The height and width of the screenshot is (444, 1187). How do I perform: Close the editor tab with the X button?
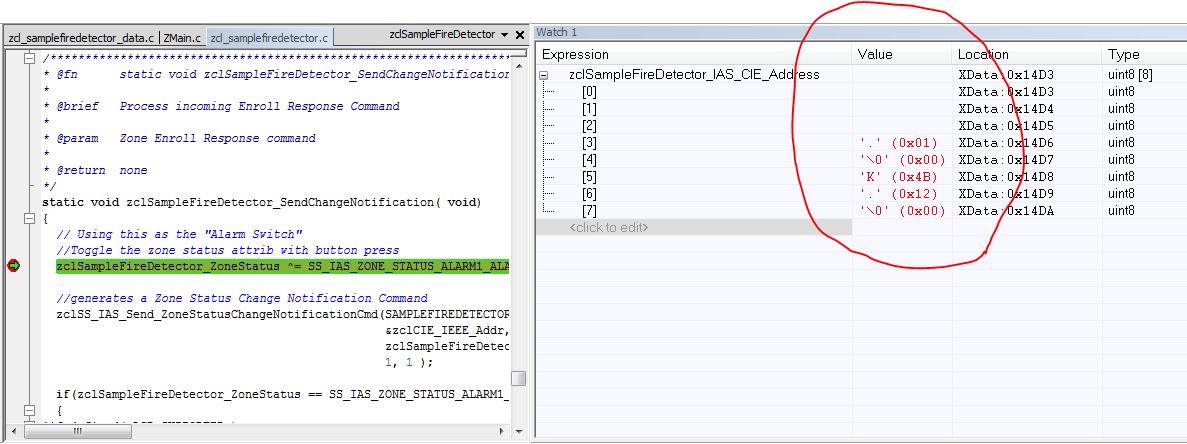coord(520,35)
